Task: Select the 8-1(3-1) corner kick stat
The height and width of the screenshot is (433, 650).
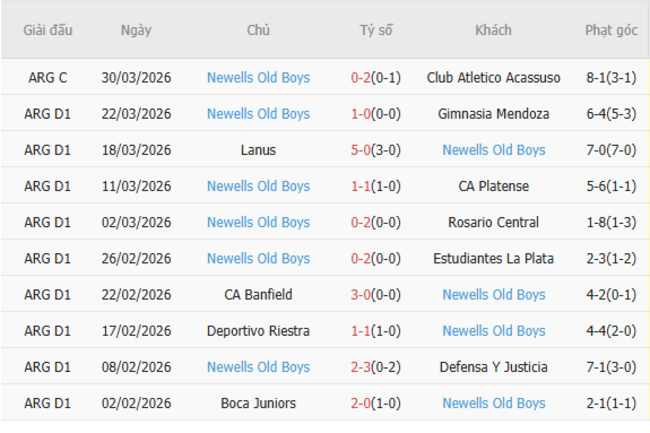Action: pyautogui.click(x=611, y=78)
